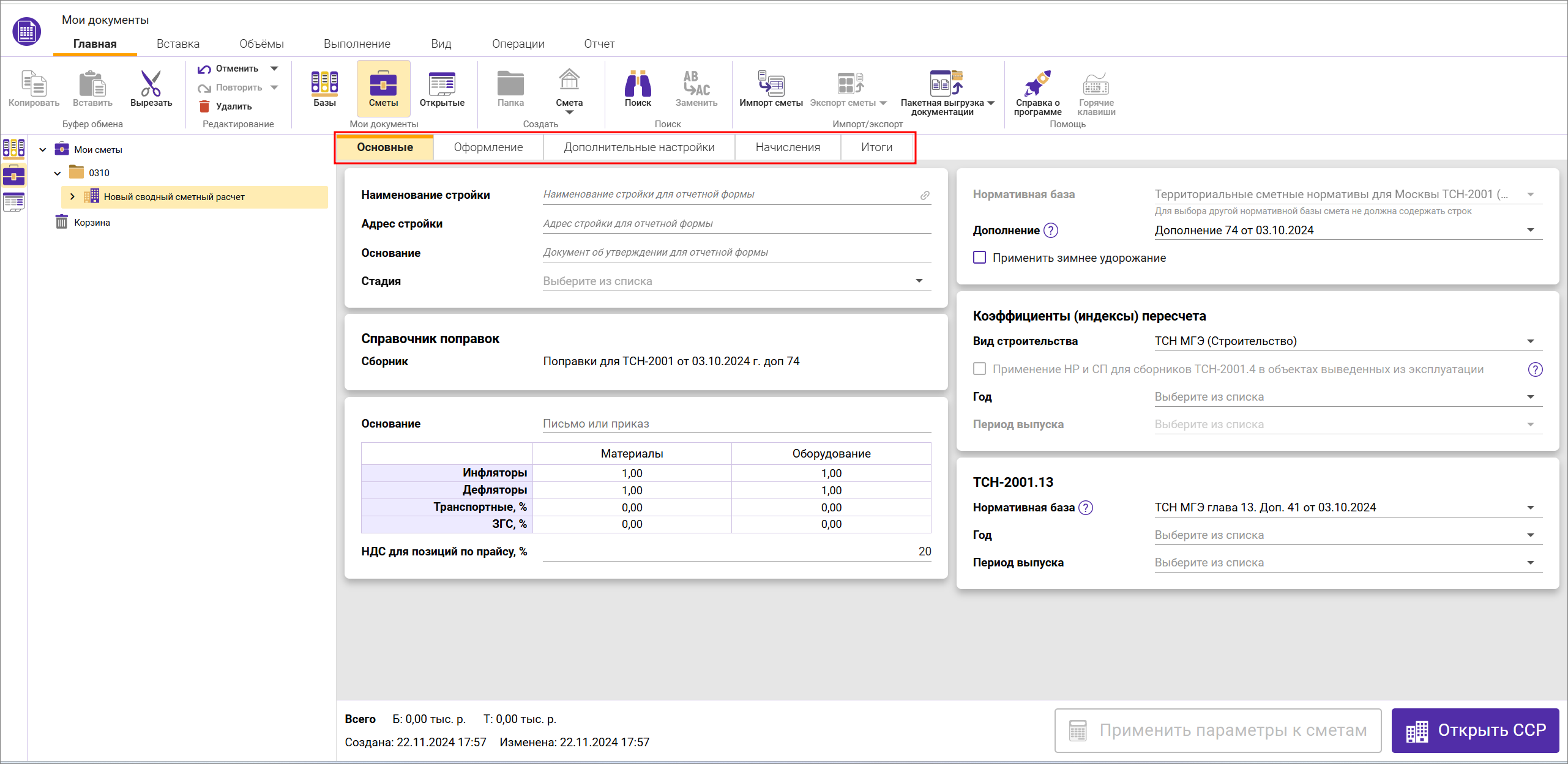Select Корзина in the tree
This screenshot has width=1568, height=764.
pos(92,223)
